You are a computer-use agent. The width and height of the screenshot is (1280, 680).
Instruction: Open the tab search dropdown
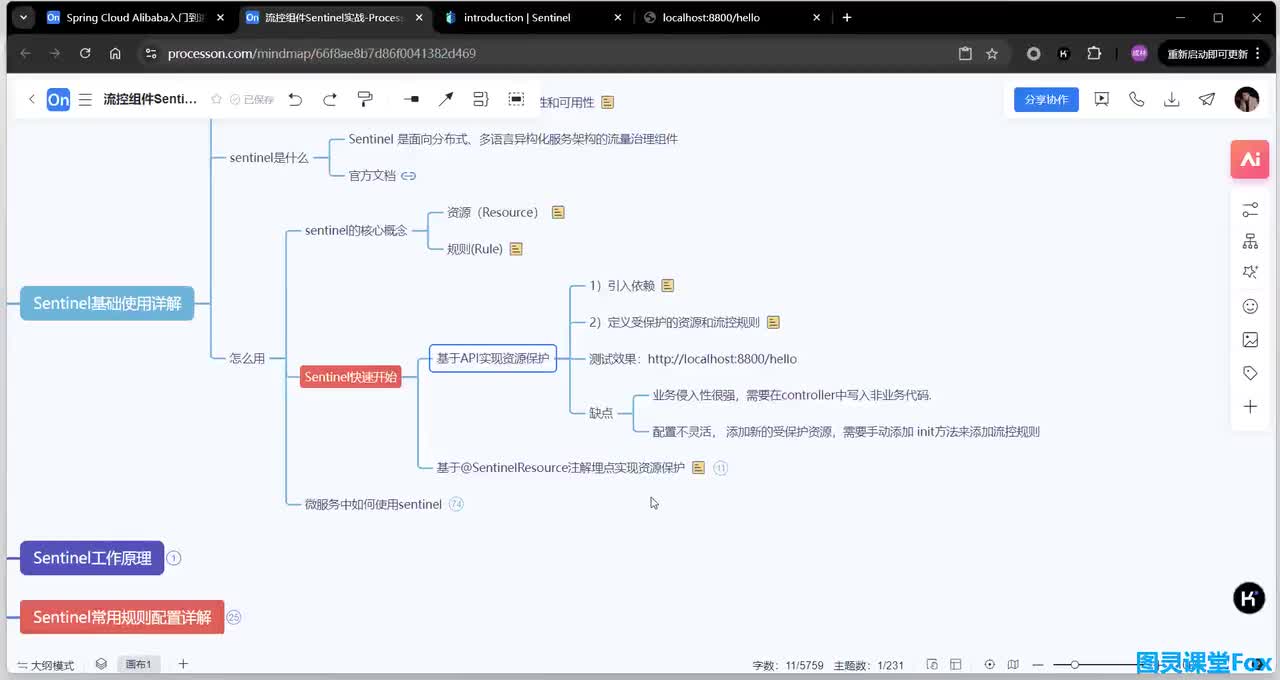[23, 17]
